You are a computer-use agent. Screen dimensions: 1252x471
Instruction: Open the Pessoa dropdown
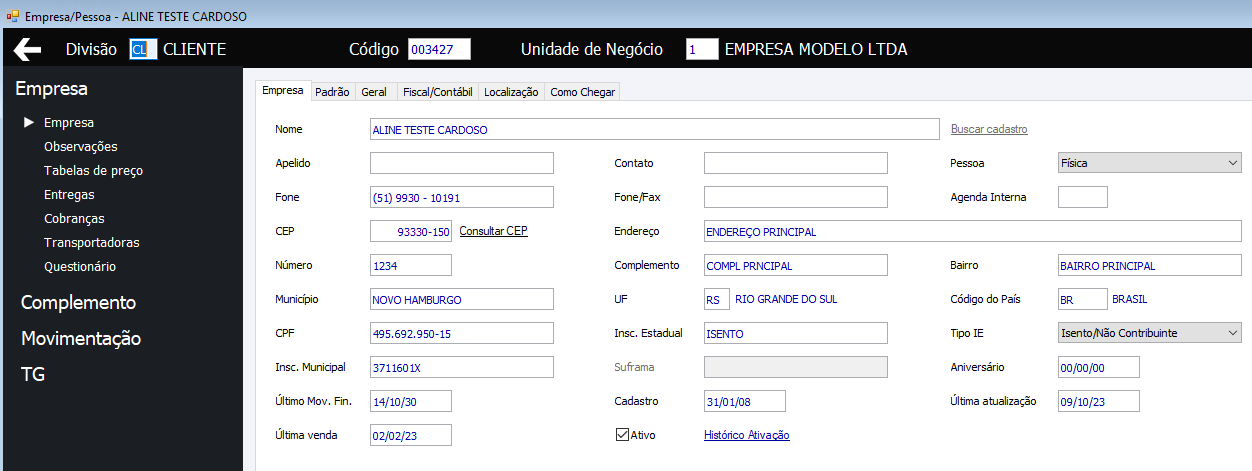1150,163
